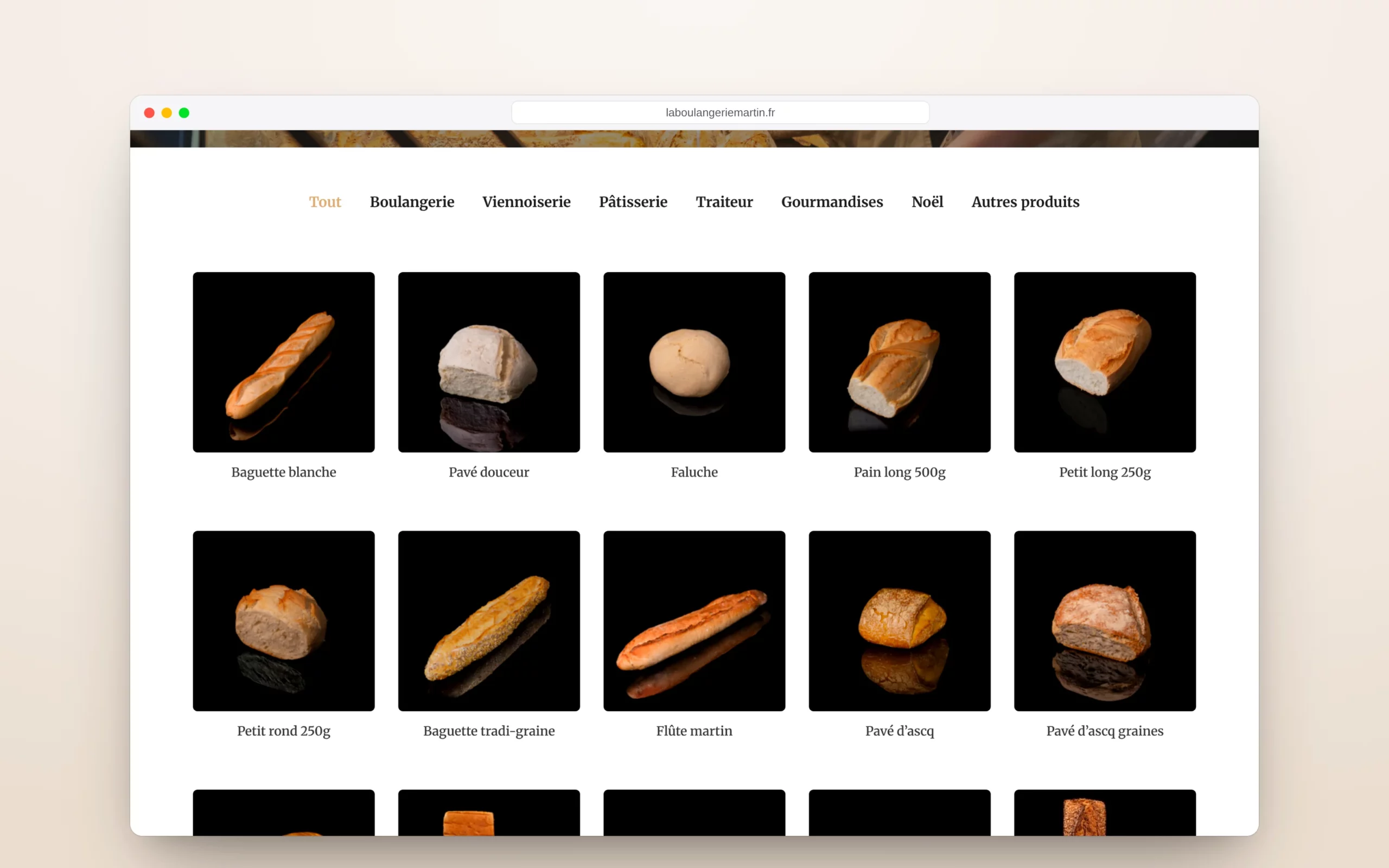Open the Pavé d'ascq product photo

tap(900, 621)
